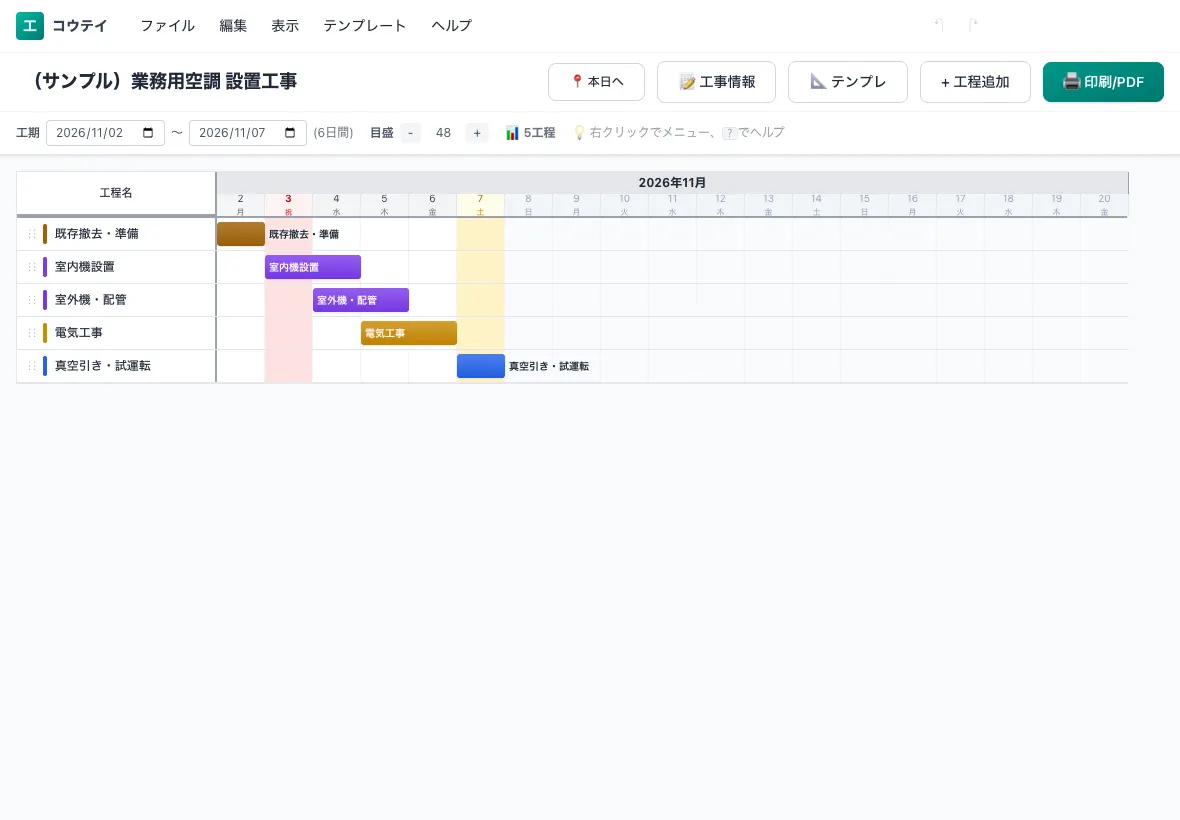Click the 工程名 column header

[116, 193]
